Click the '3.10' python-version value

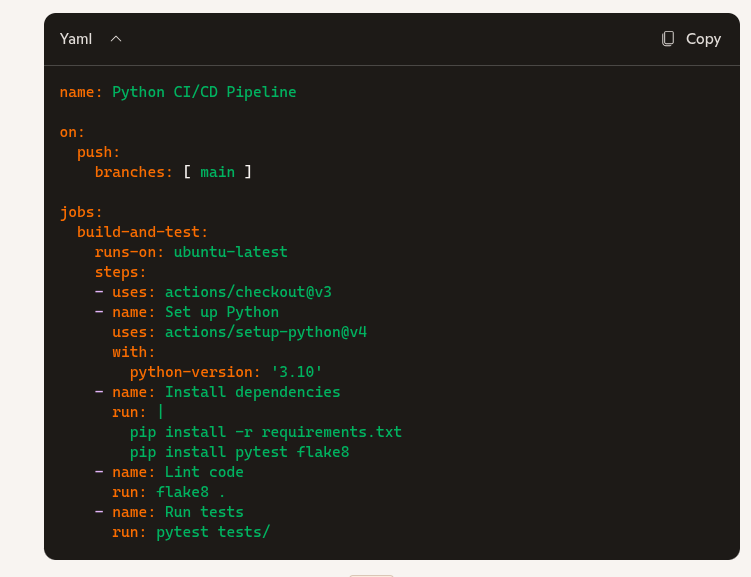[x=296, y=372]
